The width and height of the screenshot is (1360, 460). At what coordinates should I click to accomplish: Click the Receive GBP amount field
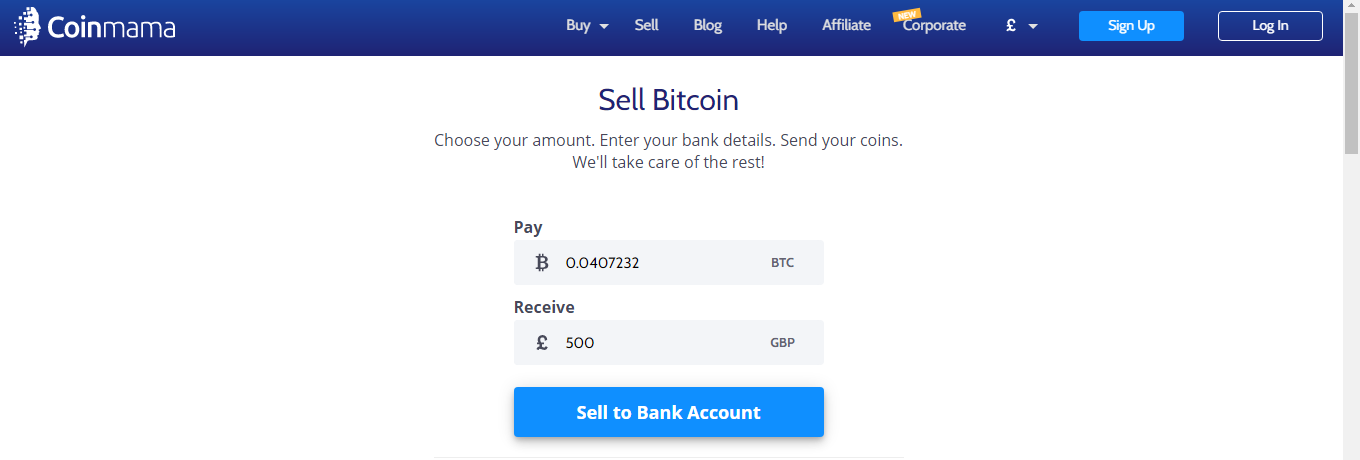[x=669, y=343]
